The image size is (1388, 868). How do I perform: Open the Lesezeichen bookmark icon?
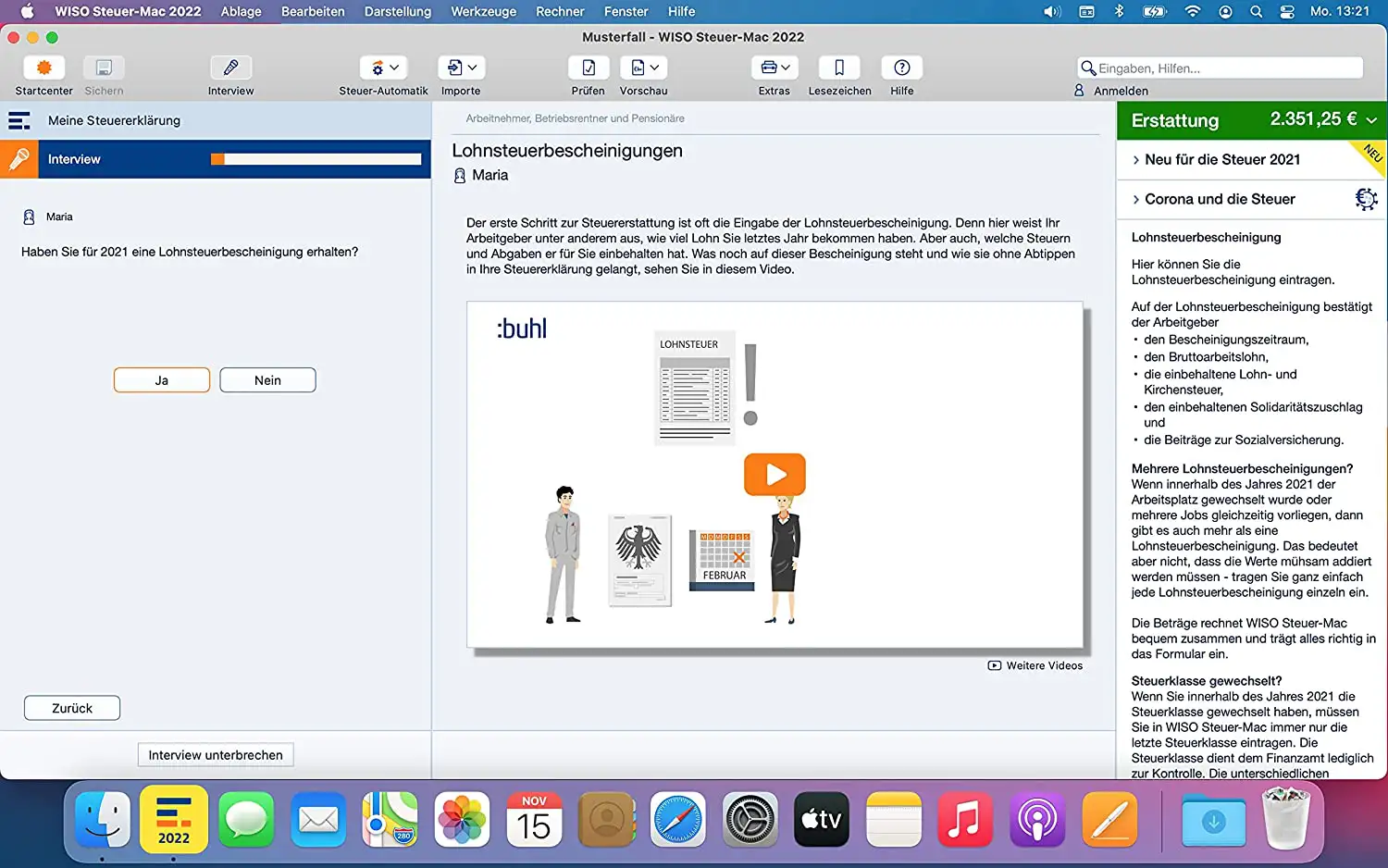(838, 68)
